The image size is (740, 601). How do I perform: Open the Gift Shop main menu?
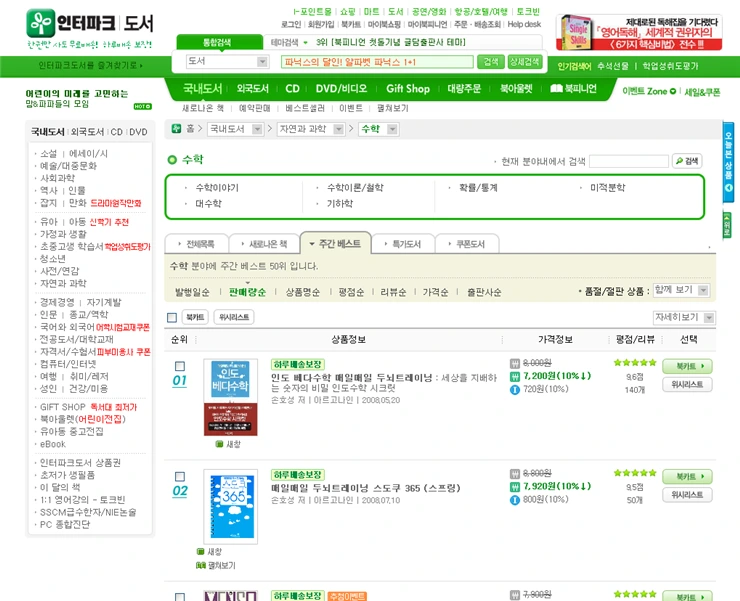click(x=408, y=89)
